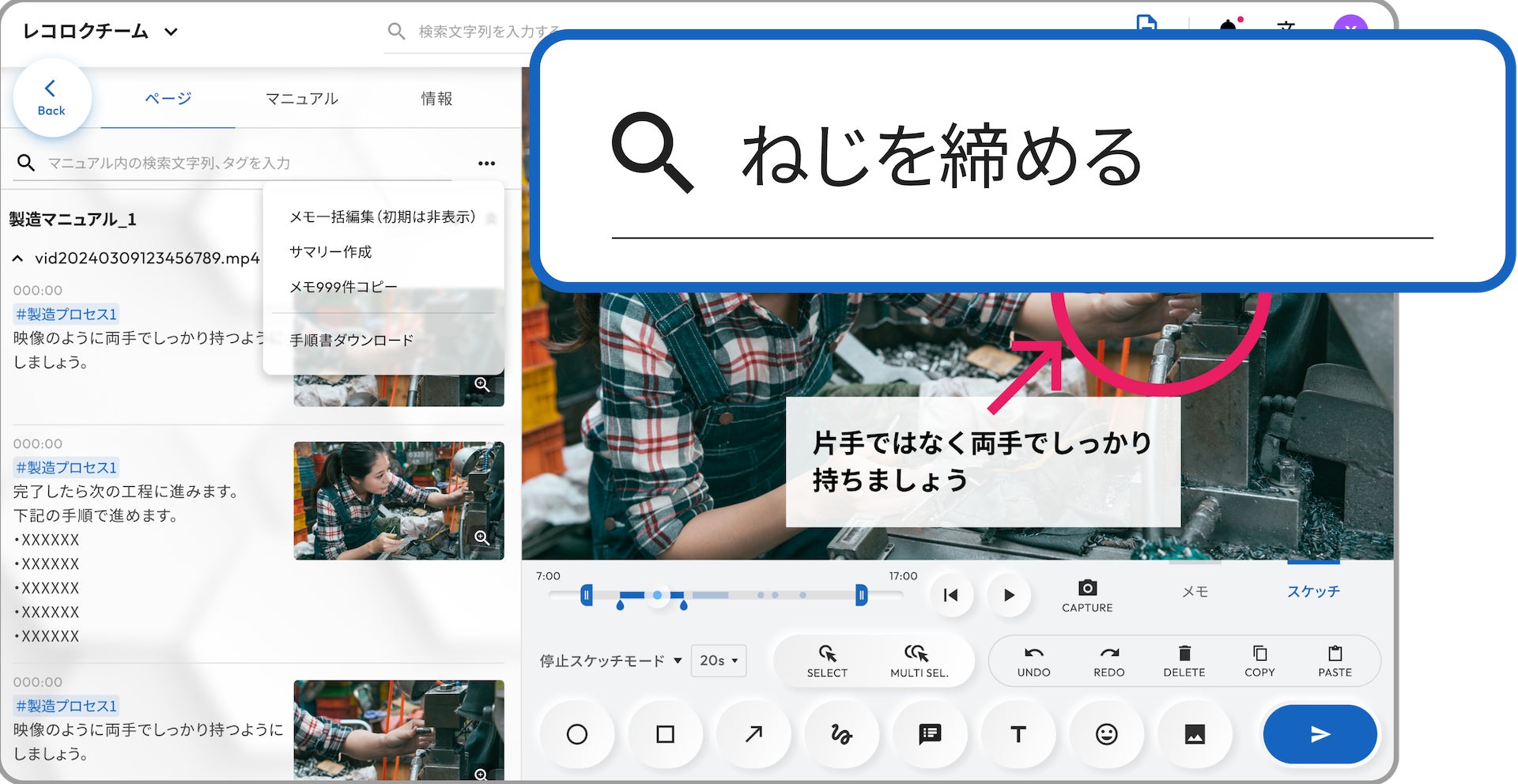Collapse the vid20240309123456789.mp4 section chevron
Screen dimensions: 1518x784
pyautogui.click(x=17, y=258)
